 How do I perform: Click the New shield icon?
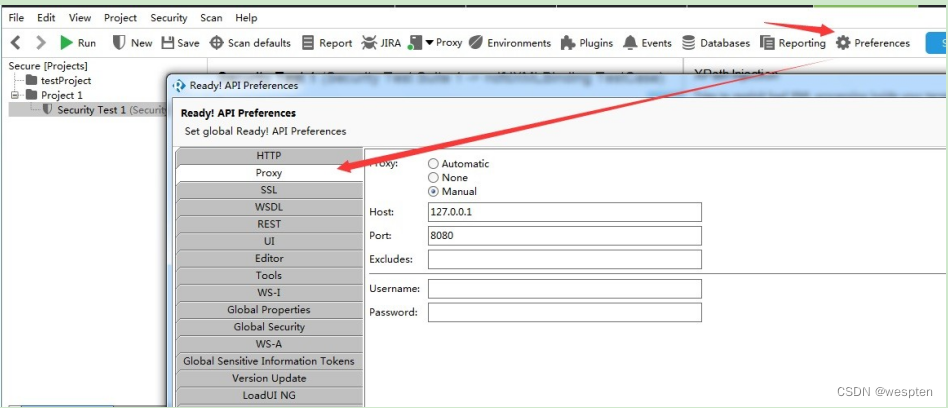[x=119, y=43]
